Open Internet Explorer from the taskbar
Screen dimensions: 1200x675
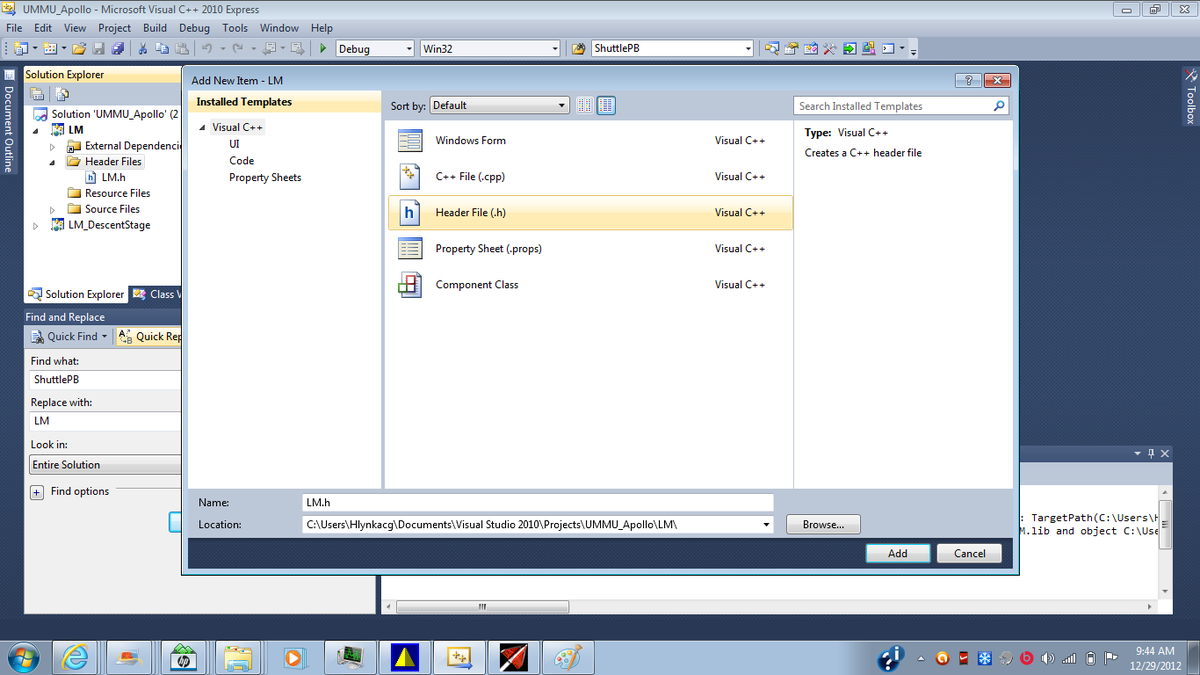pyautogui.click(x=75, y=657)
